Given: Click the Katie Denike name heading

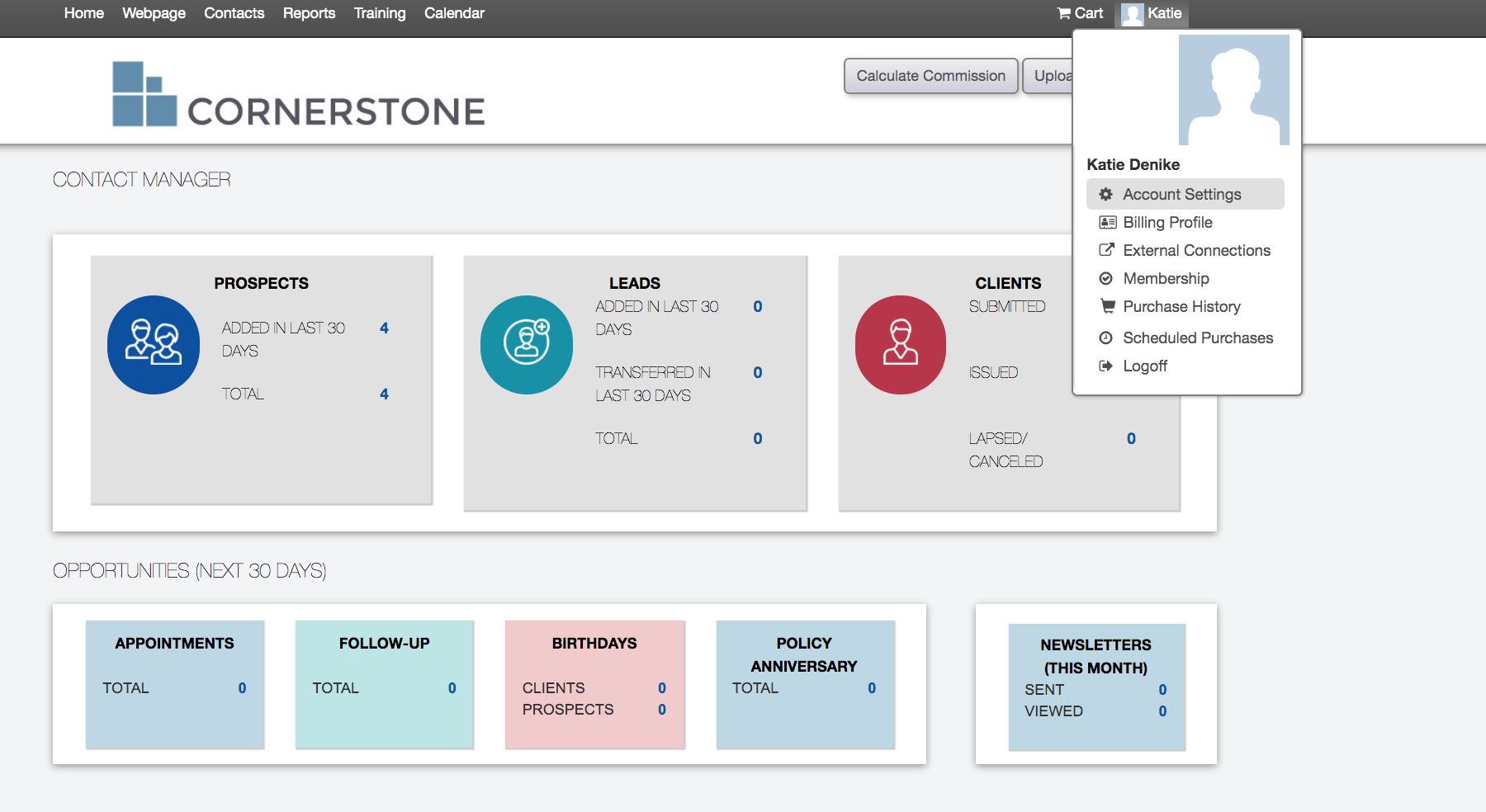Looking at the screenshot, I should click(x=1133, y=164).
